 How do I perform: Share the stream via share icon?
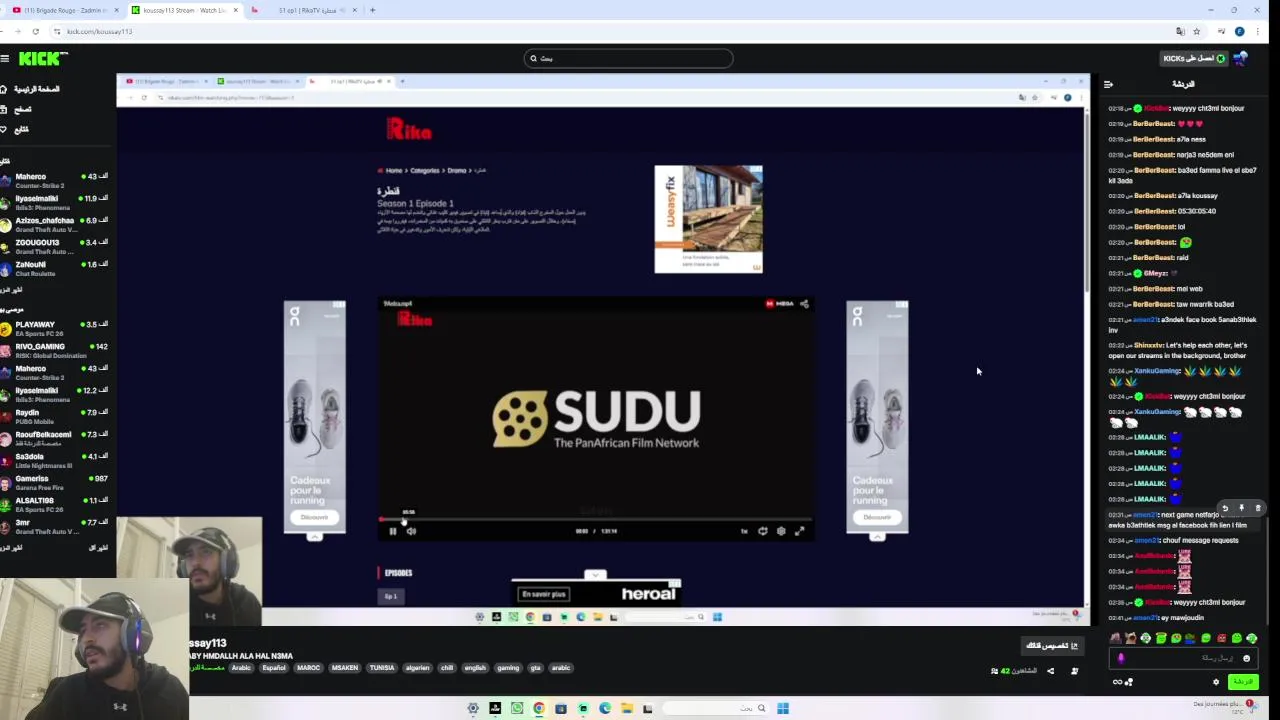[x=1050, y=671]
